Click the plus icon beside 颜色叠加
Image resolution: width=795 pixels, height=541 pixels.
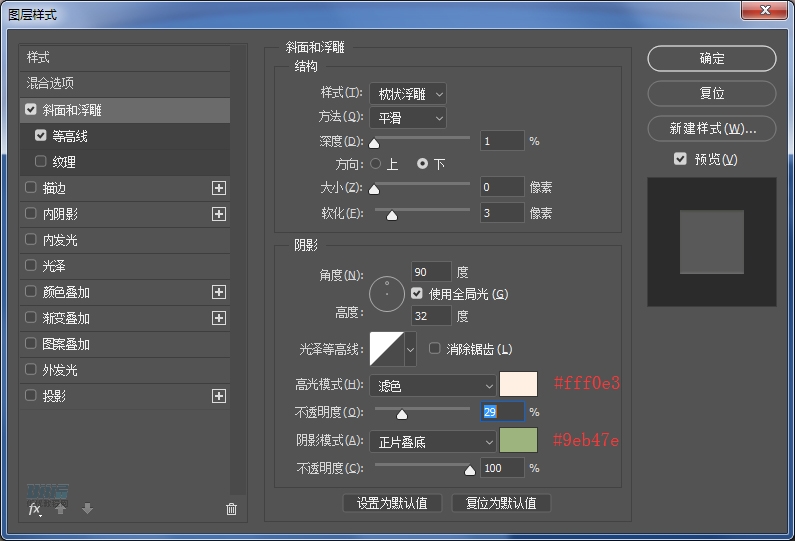click(x=219, y=292)
